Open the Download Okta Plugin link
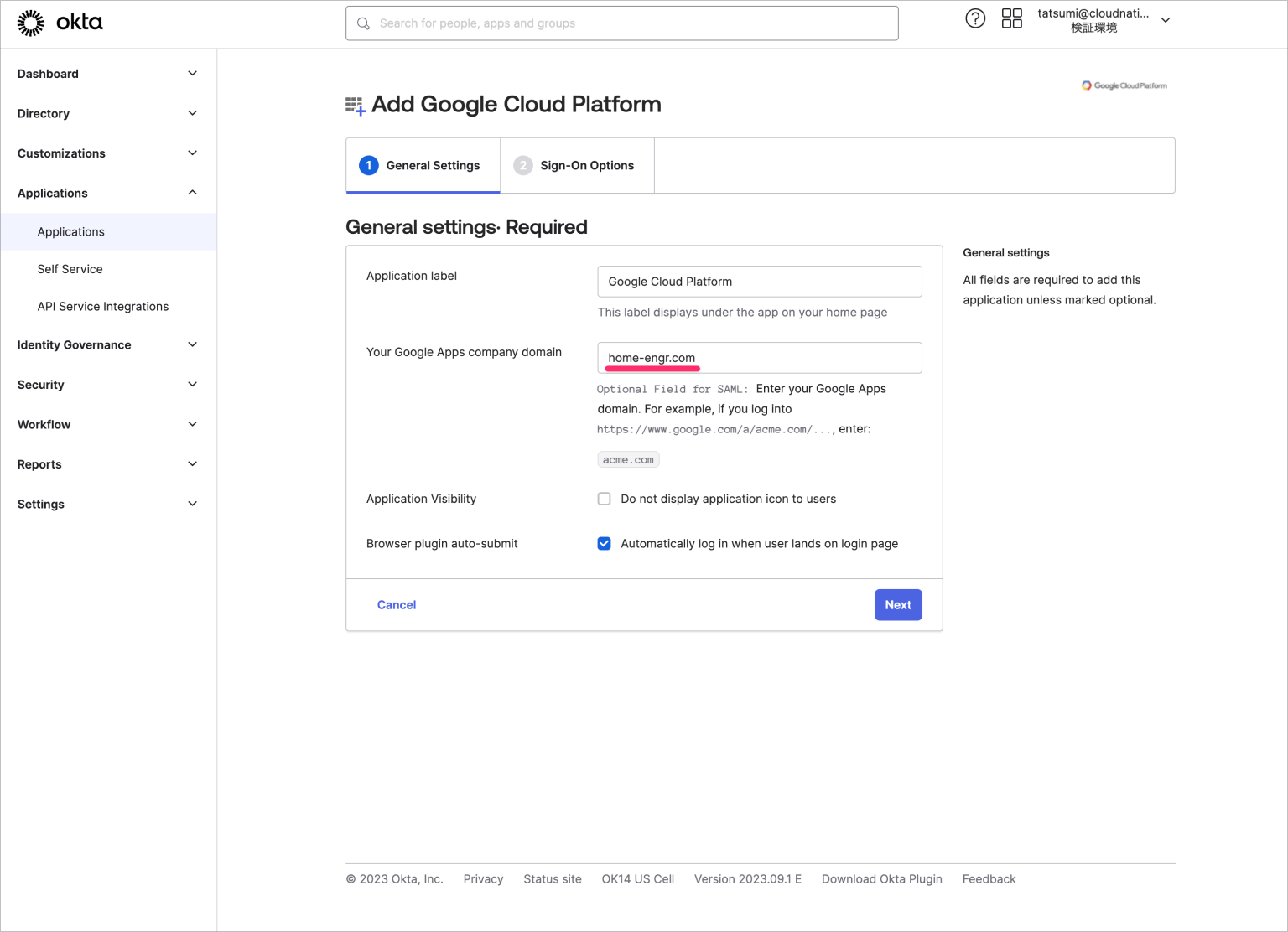1288x932 pixels. pos(881,878)
